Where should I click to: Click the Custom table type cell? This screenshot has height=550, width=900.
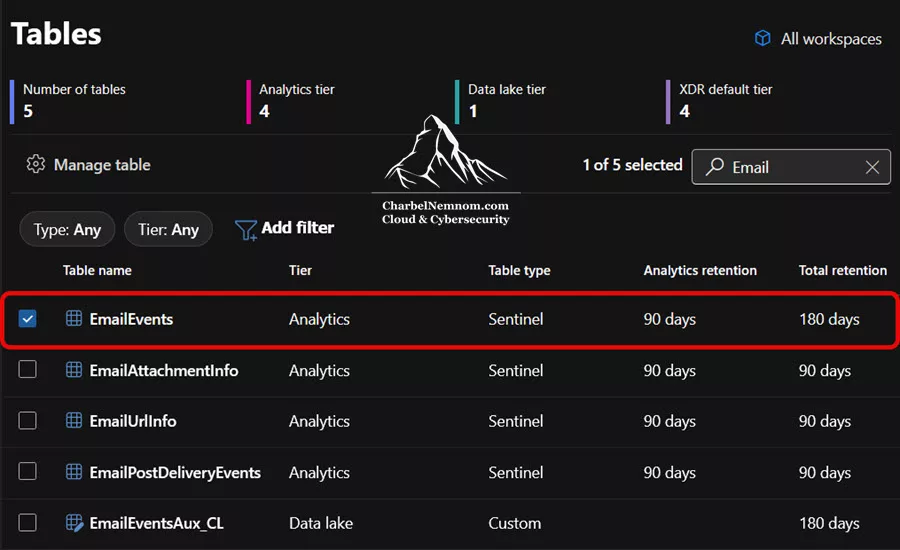514,523
